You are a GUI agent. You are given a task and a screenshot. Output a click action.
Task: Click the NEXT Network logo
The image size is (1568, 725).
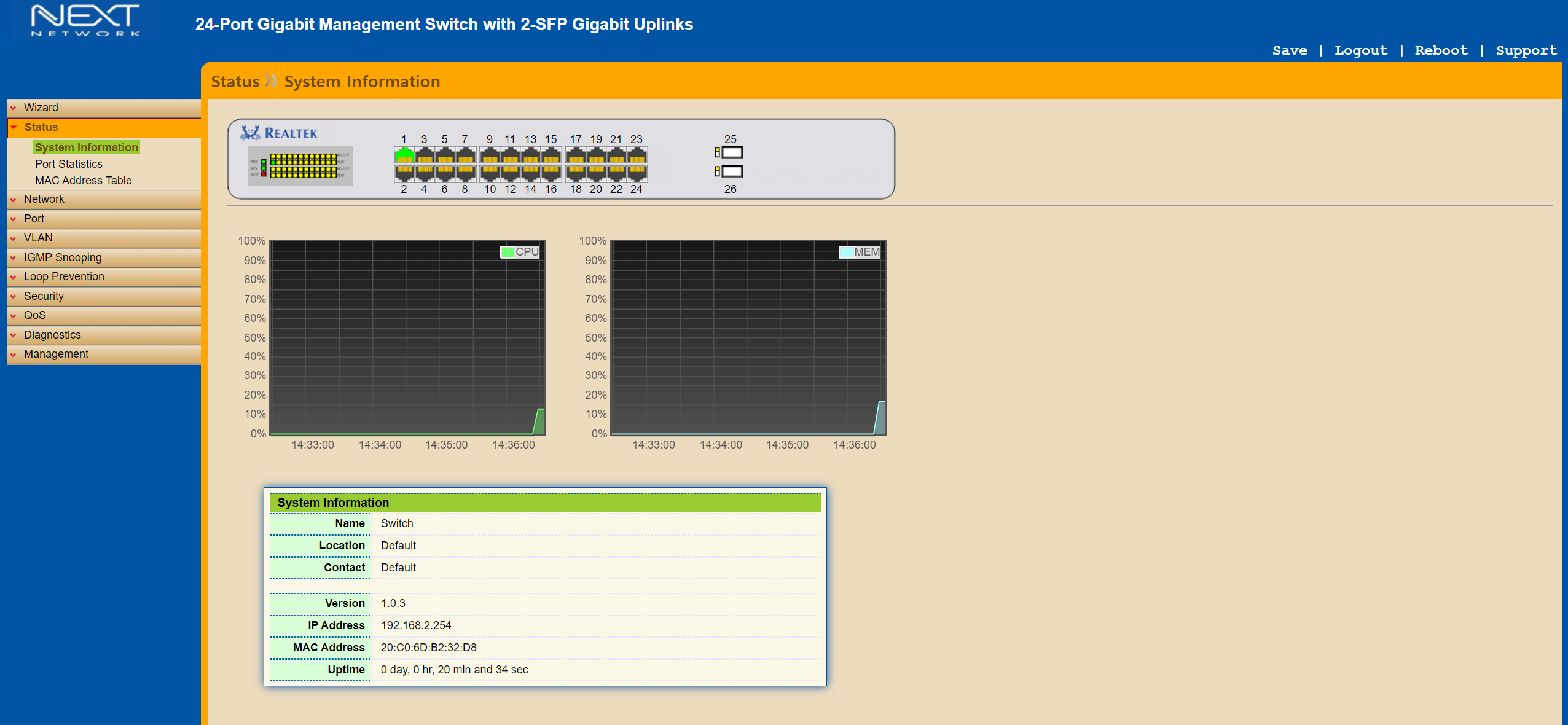coord(85,20)
